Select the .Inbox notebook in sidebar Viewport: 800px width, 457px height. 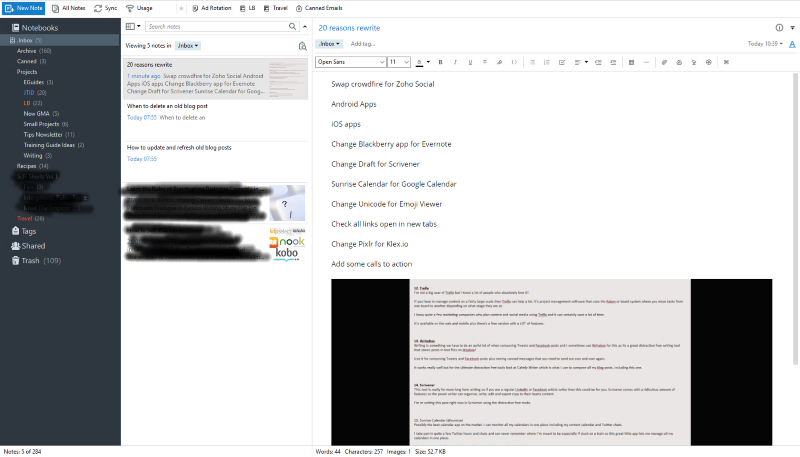(x=60, y=40)
